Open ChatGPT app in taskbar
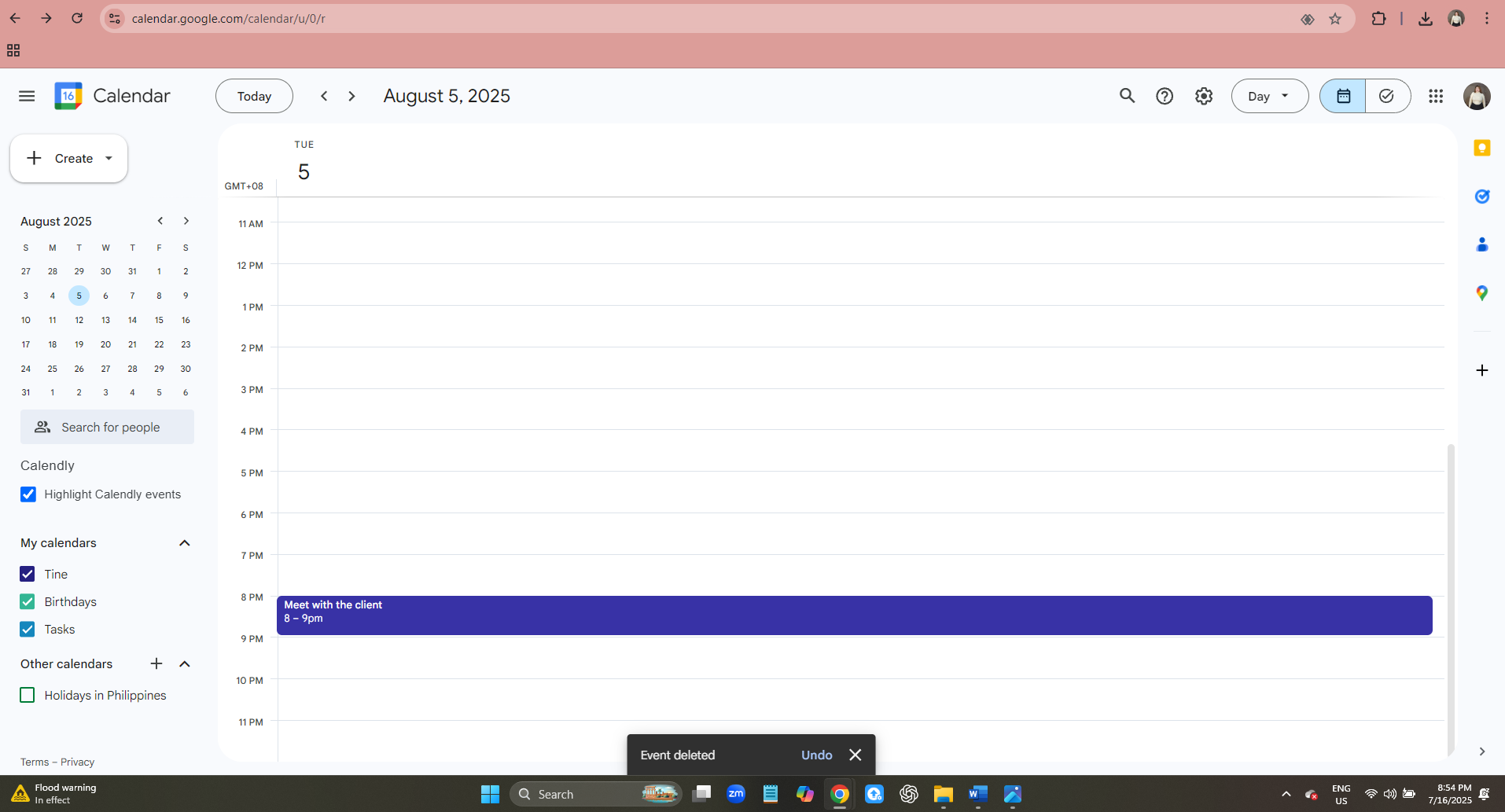Image resolution: width=1505 pixels, height=812 pixels. click(909, 794)
